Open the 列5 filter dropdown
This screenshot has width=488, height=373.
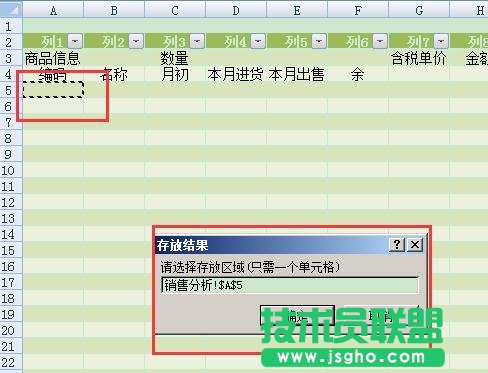(x=319, y=41)
